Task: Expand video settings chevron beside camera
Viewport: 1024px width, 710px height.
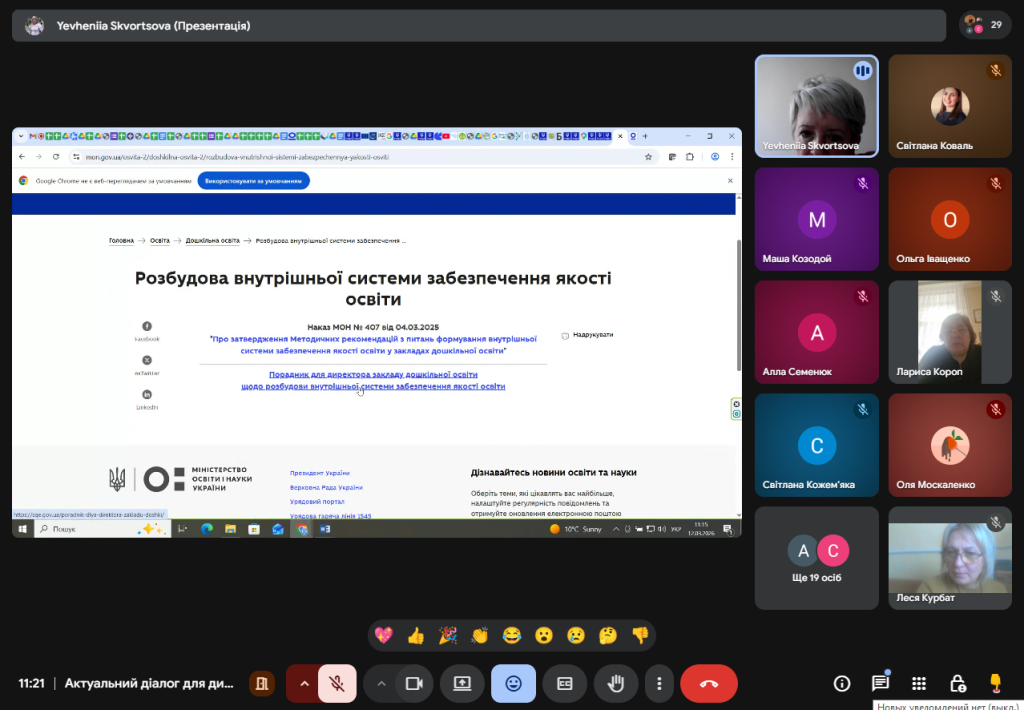Action: [381, 684]
